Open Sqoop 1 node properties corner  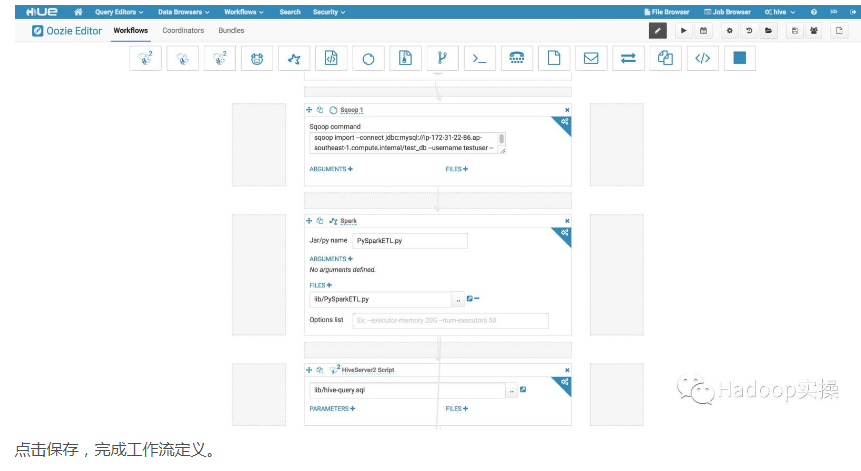(564, 123)
